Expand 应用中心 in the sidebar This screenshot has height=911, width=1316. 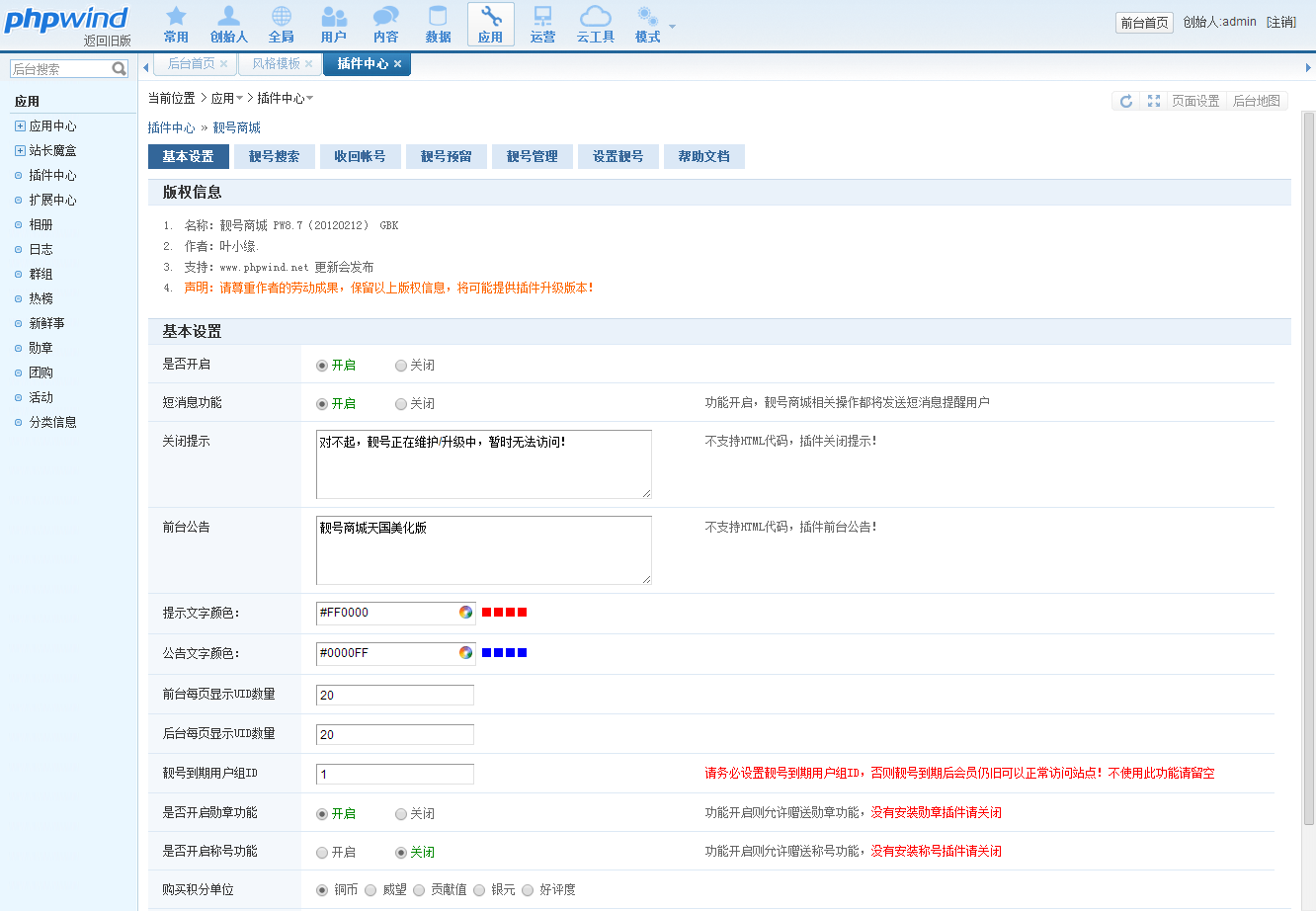[x=20, y=126]
